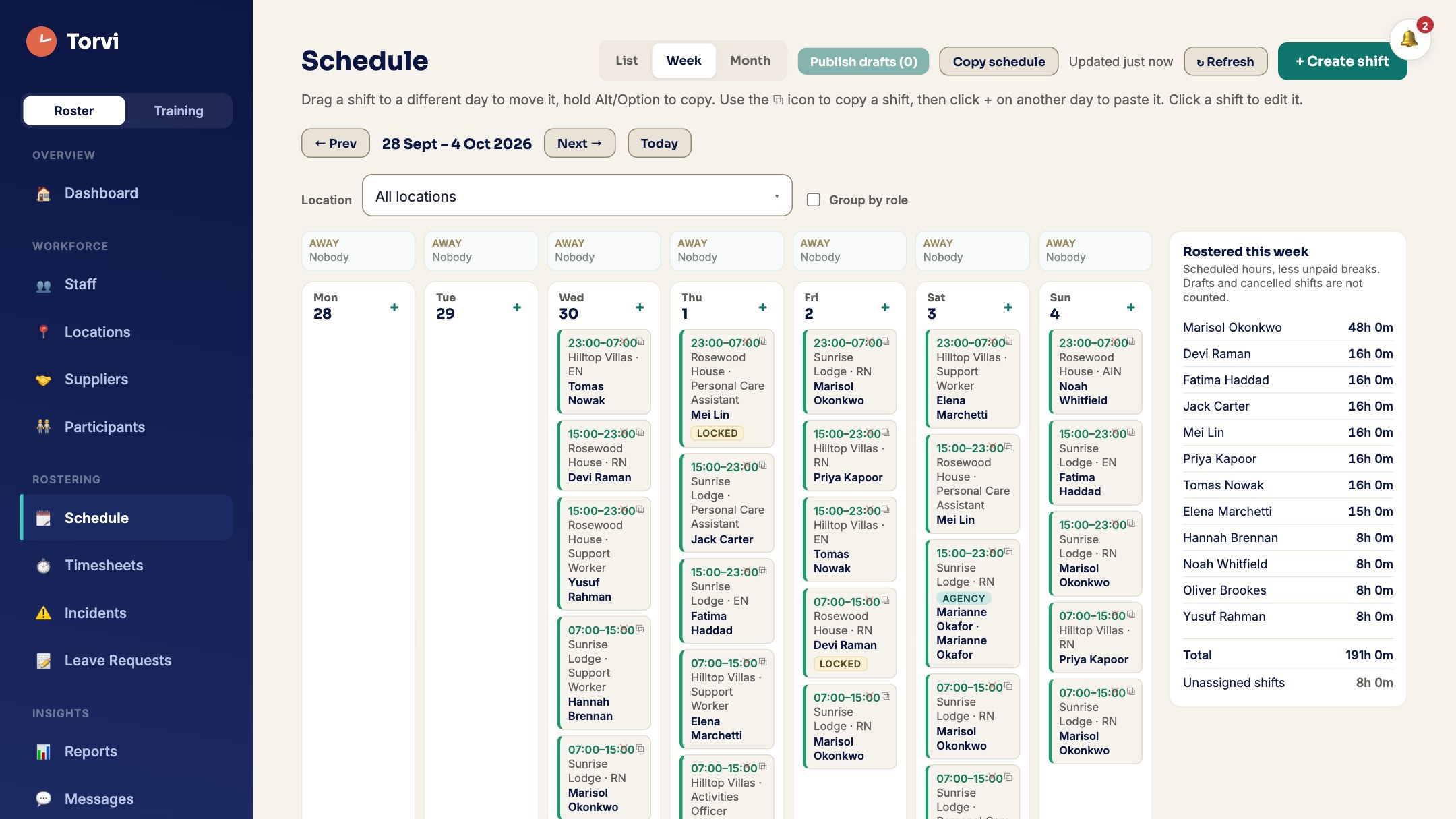
Task: Go to Staff page
Action: point(127,284)
